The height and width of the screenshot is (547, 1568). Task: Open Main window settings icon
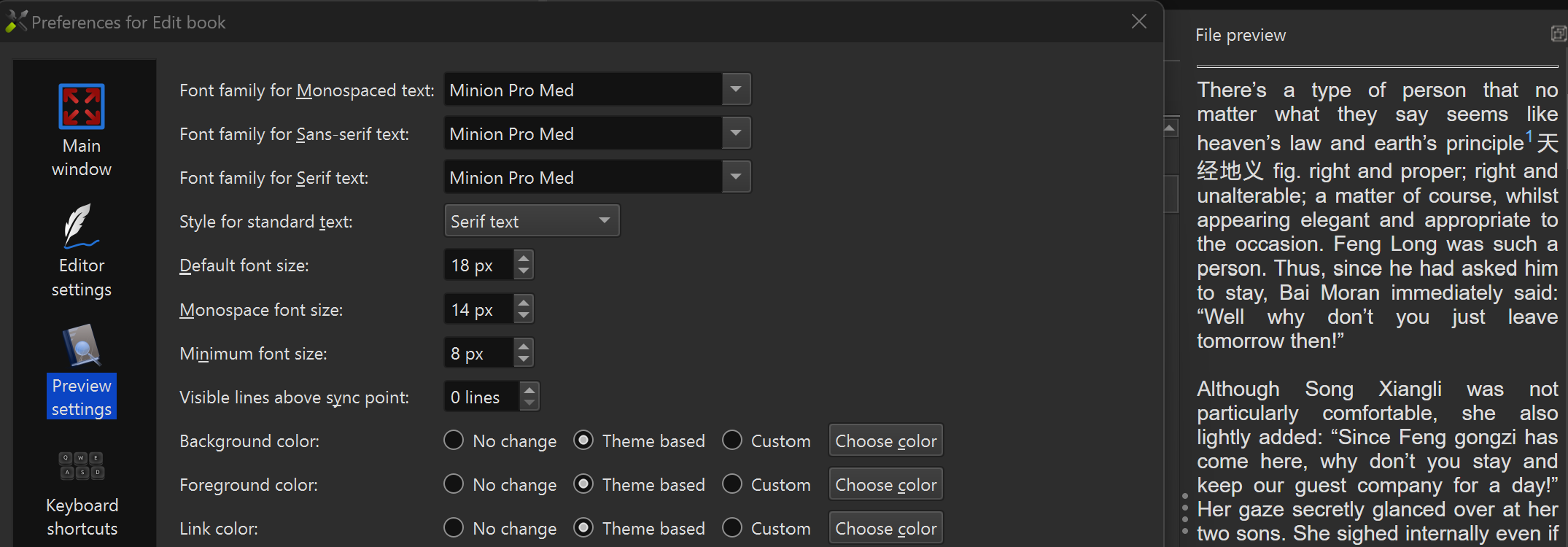[x=82, y=106]
